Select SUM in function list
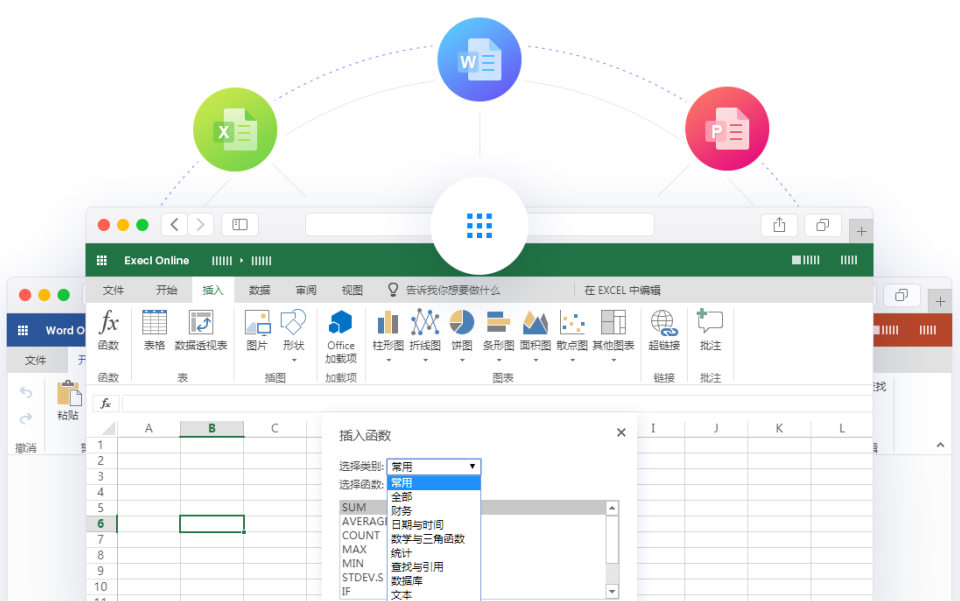The height and width of the screenshot is (601, 960). (354, 507)
